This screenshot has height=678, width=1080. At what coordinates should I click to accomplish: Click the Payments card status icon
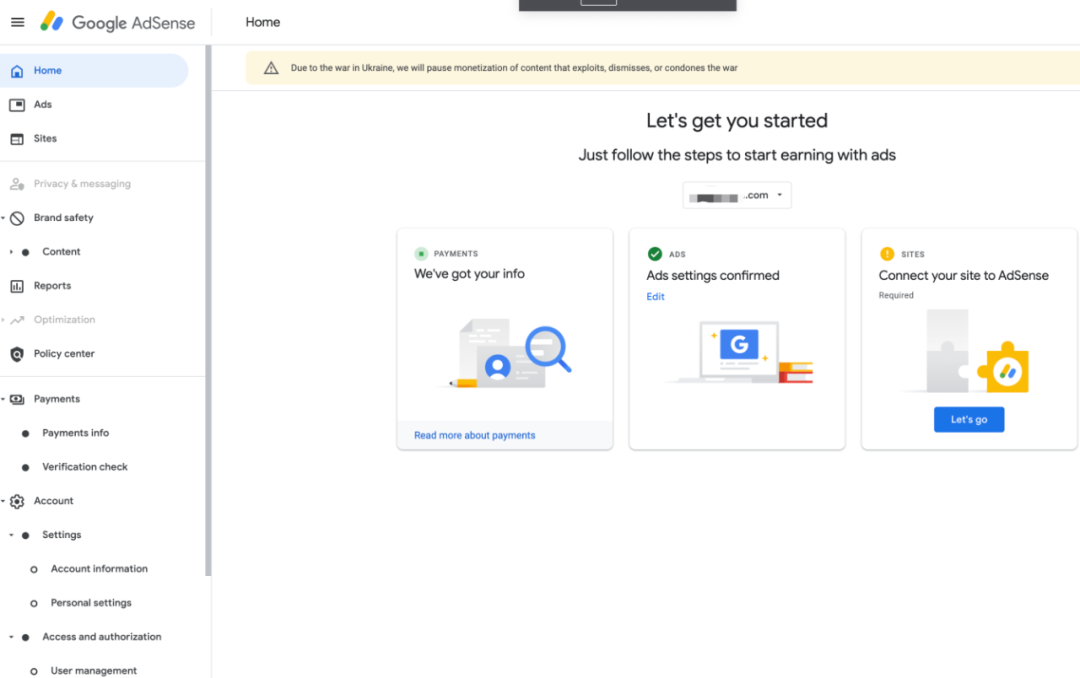point(421,254)
